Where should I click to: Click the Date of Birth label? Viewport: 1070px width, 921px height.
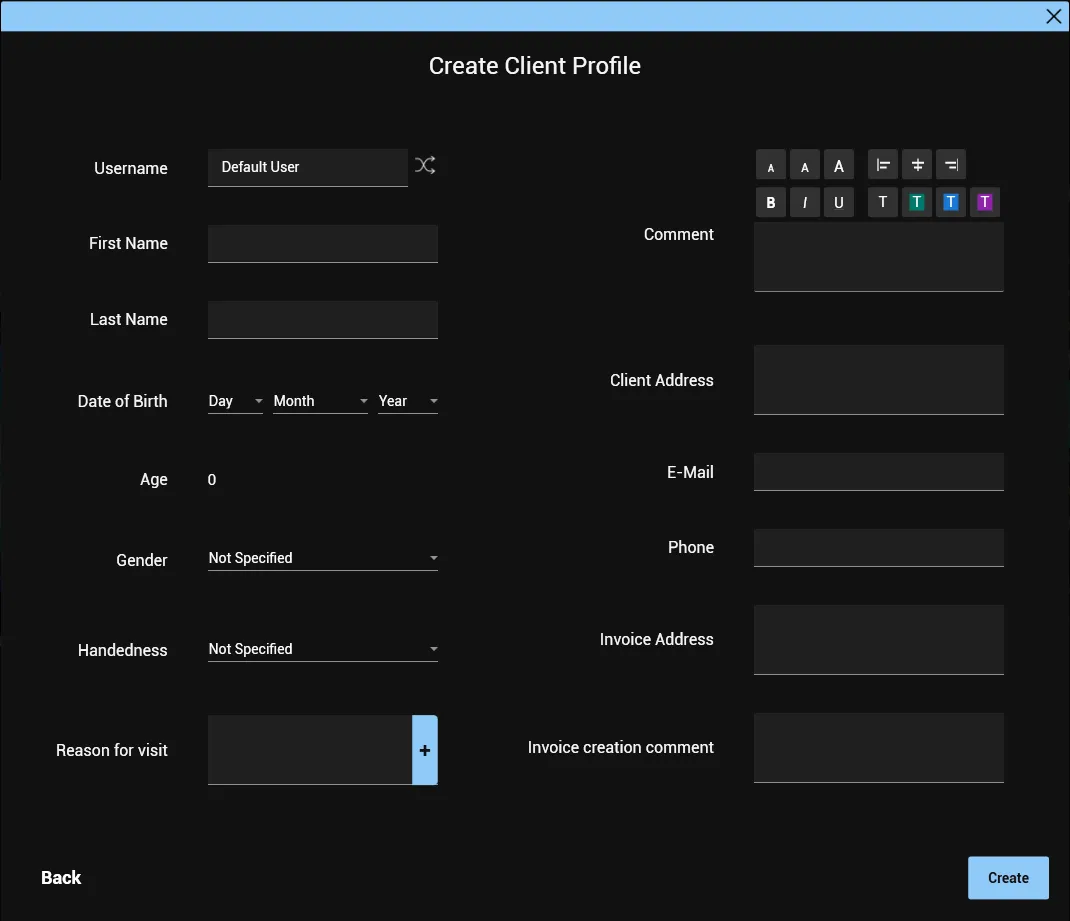point(122,401)
